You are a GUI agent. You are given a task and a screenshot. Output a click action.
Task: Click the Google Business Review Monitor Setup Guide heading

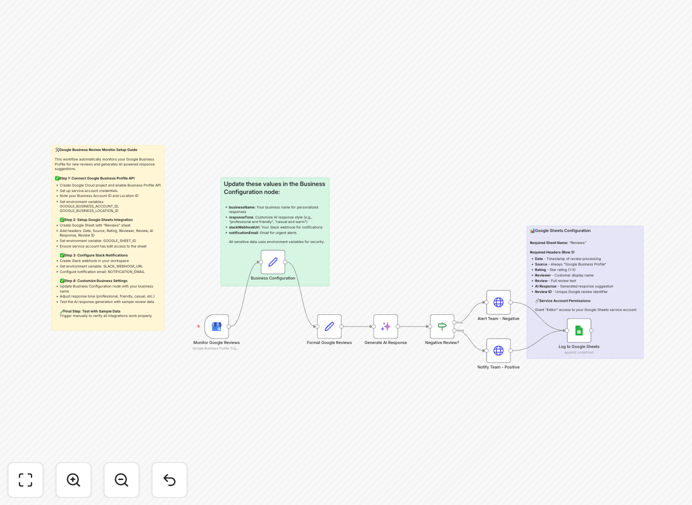click(x=96, y=150)
